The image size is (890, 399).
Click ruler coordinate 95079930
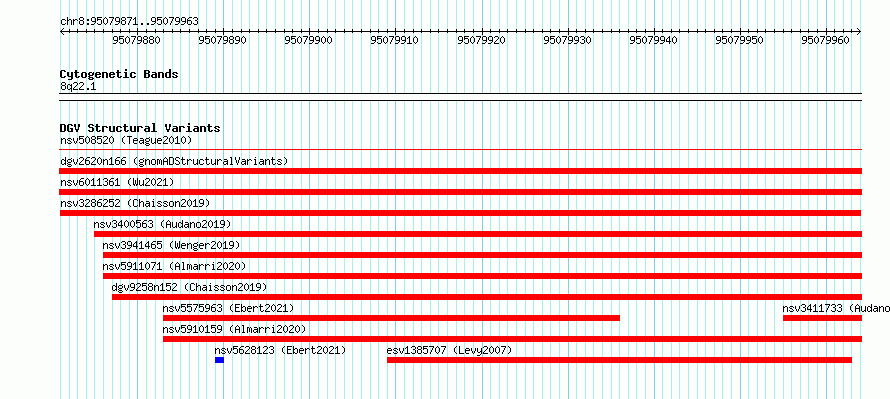coord(568,40)
